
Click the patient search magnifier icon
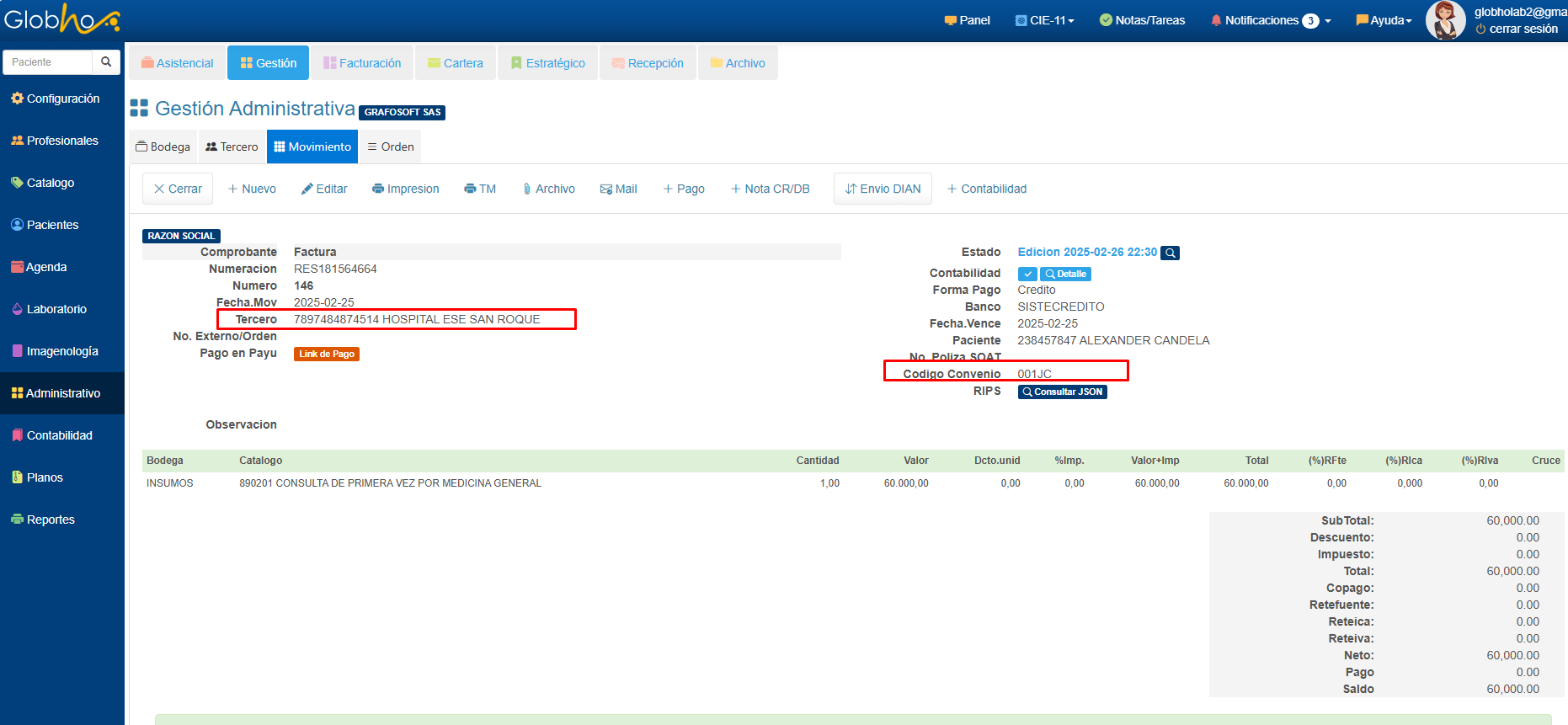[106, 62]
